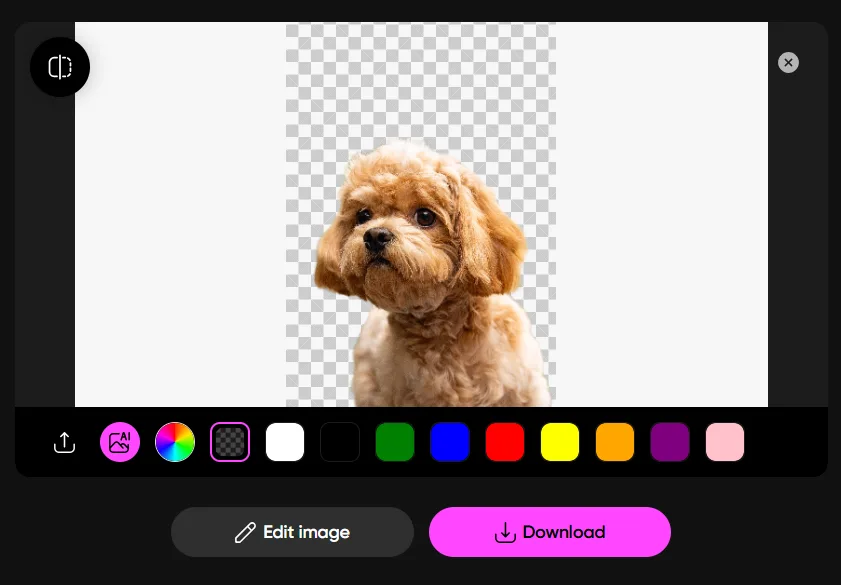841x585 pixels.
Task: Click the dog cutout preview image
Action: (421, 214)
